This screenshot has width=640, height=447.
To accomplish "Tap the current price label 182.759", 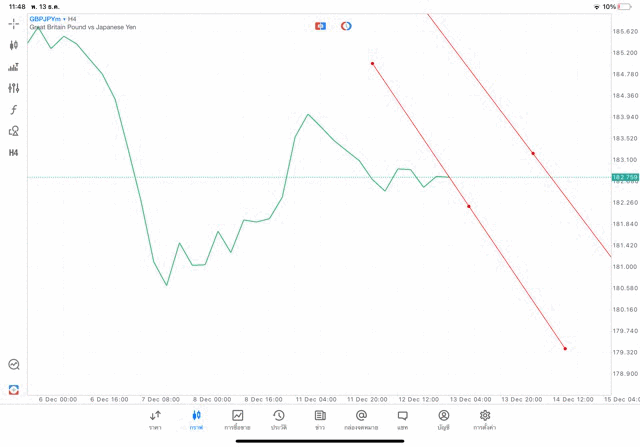I will click(624, 178).
